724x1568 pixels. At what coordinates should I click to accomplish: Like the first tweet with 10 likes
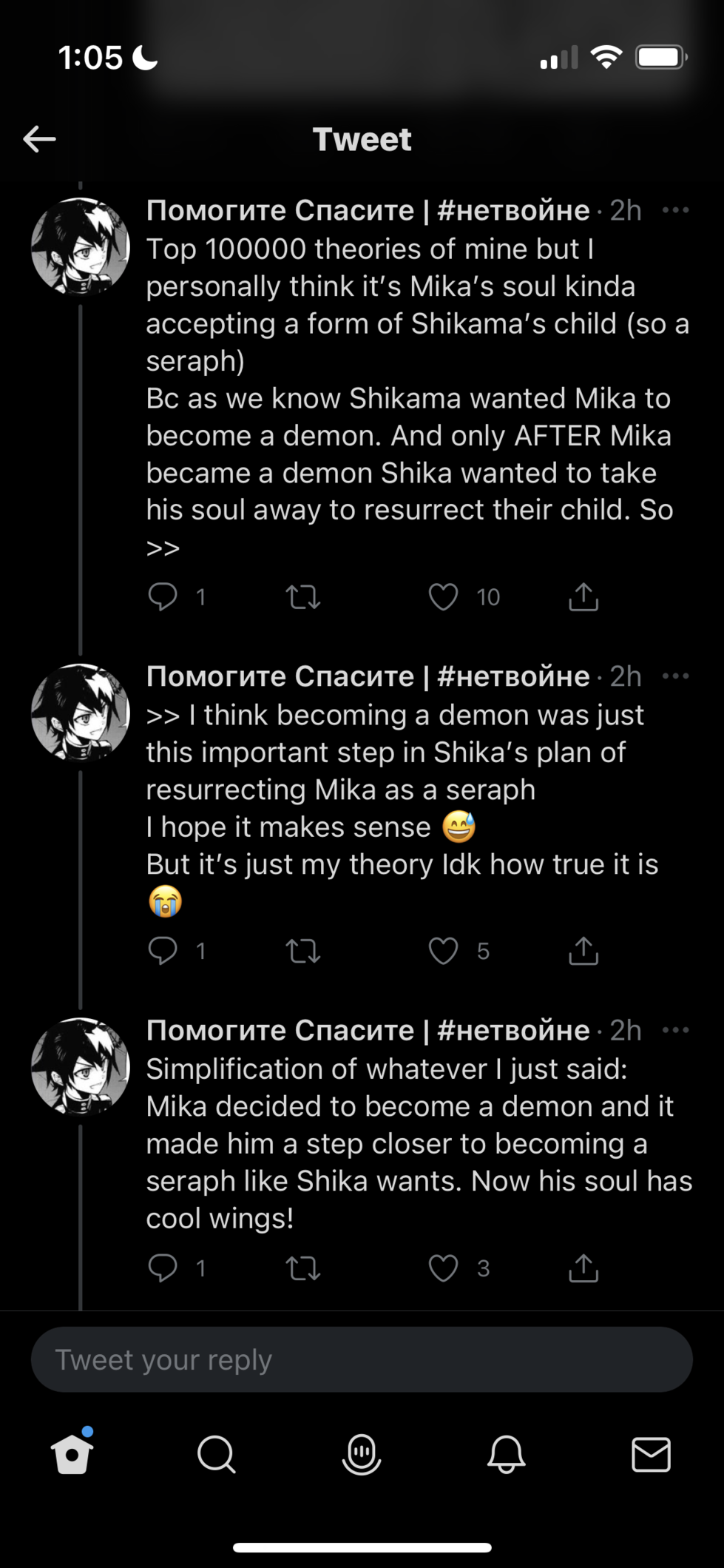tap(443, 596)
